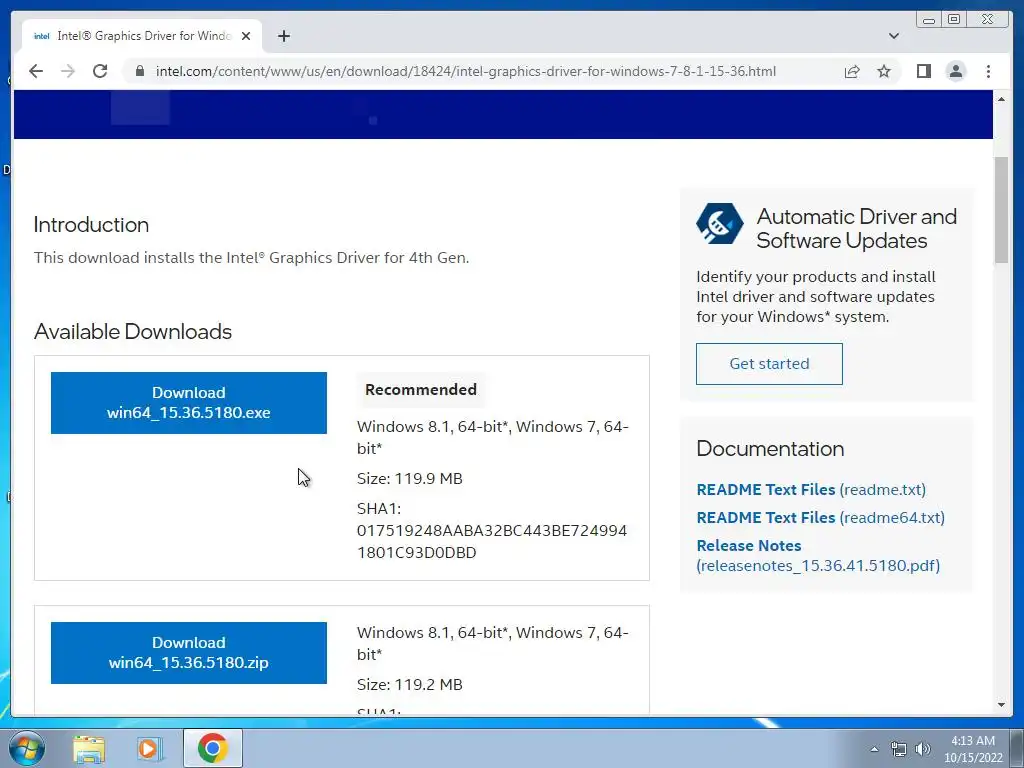Click the Available Downloads heading
Viewport: 1024px width, 768px height.
pyautogui.click(x=133, y=331)
